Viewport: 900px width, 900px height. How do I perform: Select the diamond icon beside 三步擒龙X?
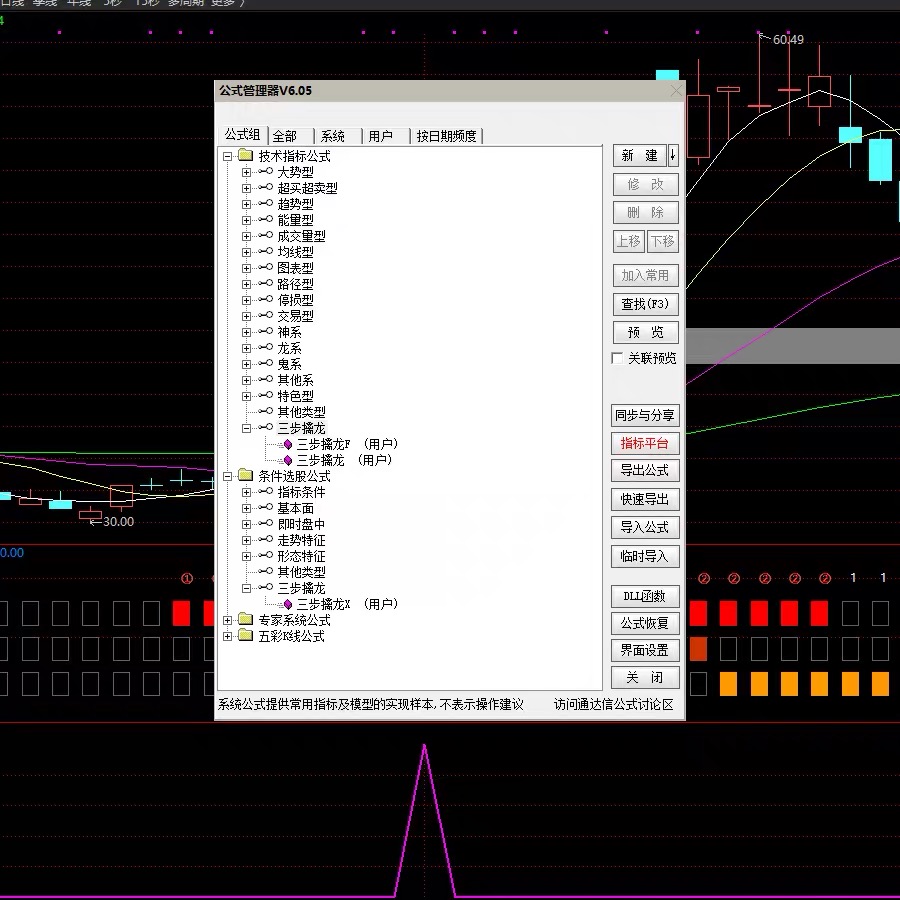click(x=288, y=604)
